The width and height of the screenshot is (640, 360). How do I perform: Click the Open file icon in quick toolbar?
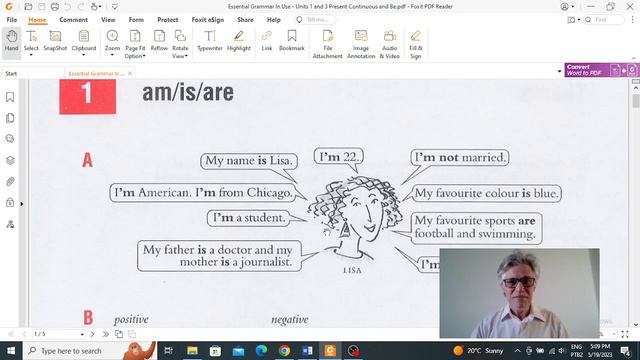[28, 7]
